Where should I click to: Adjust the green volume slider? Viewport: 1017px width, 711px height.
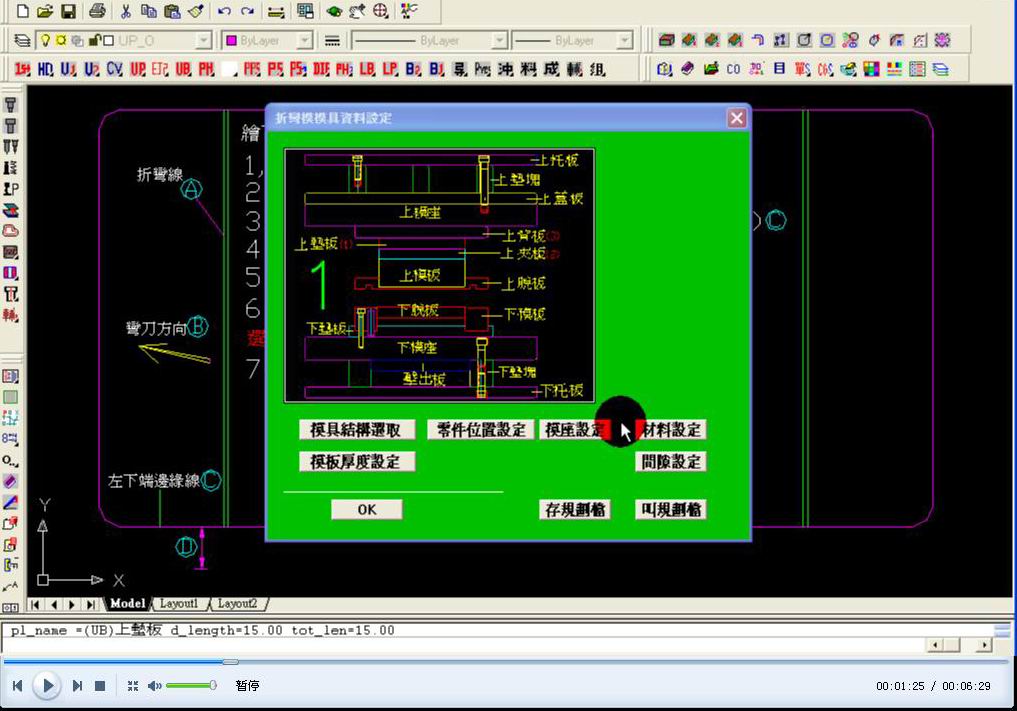[x=191, y=685]
